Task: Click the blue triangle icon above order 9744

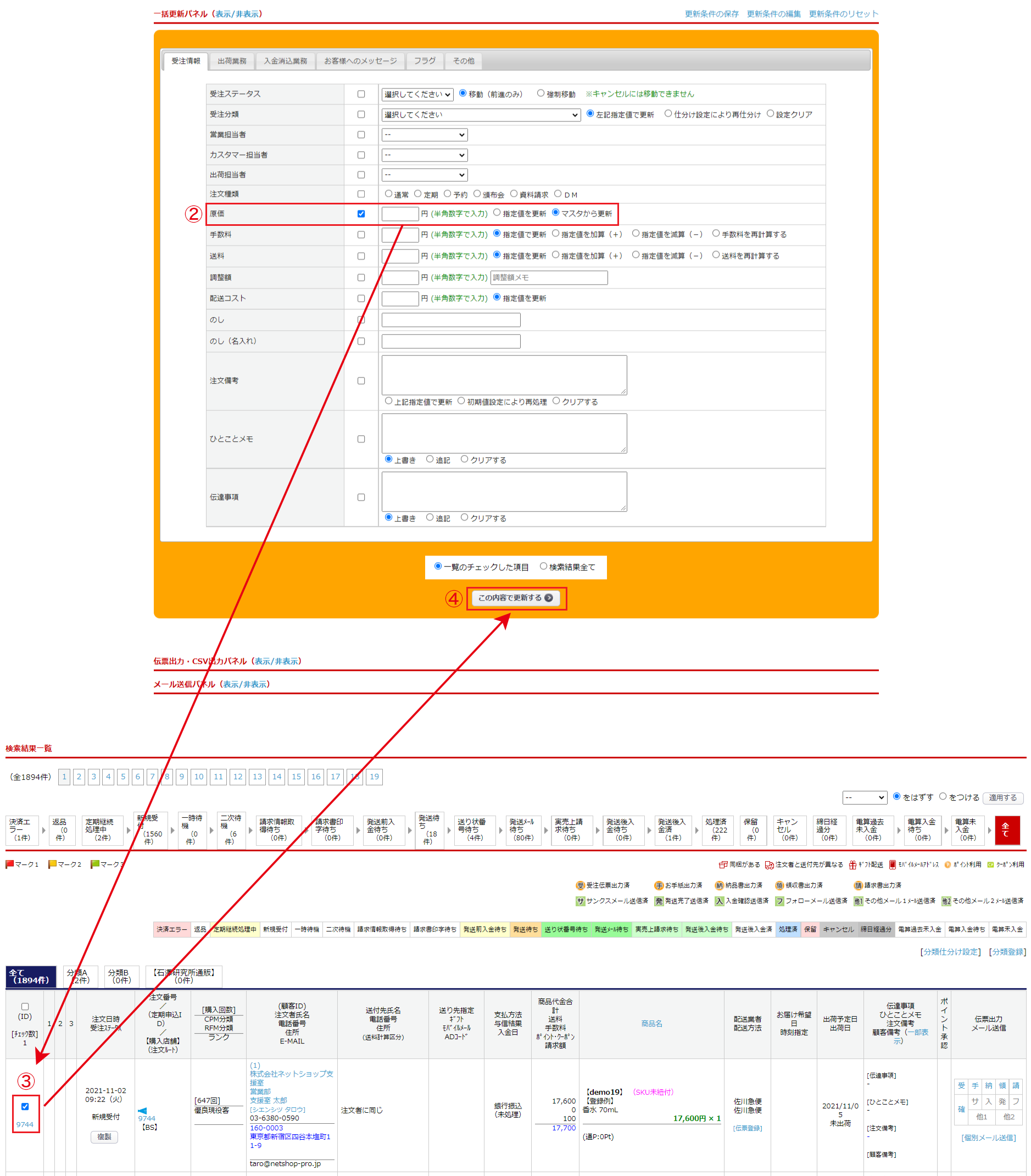Action: (x=143, y=1111)
